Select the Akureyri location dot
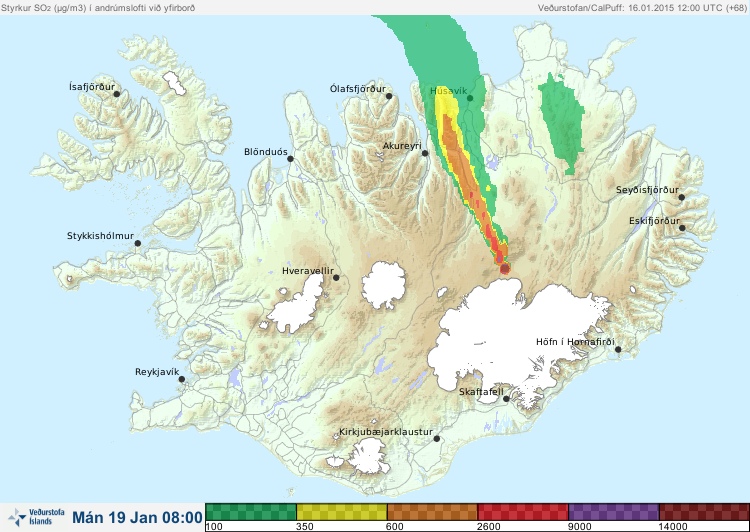 point(425,153)
